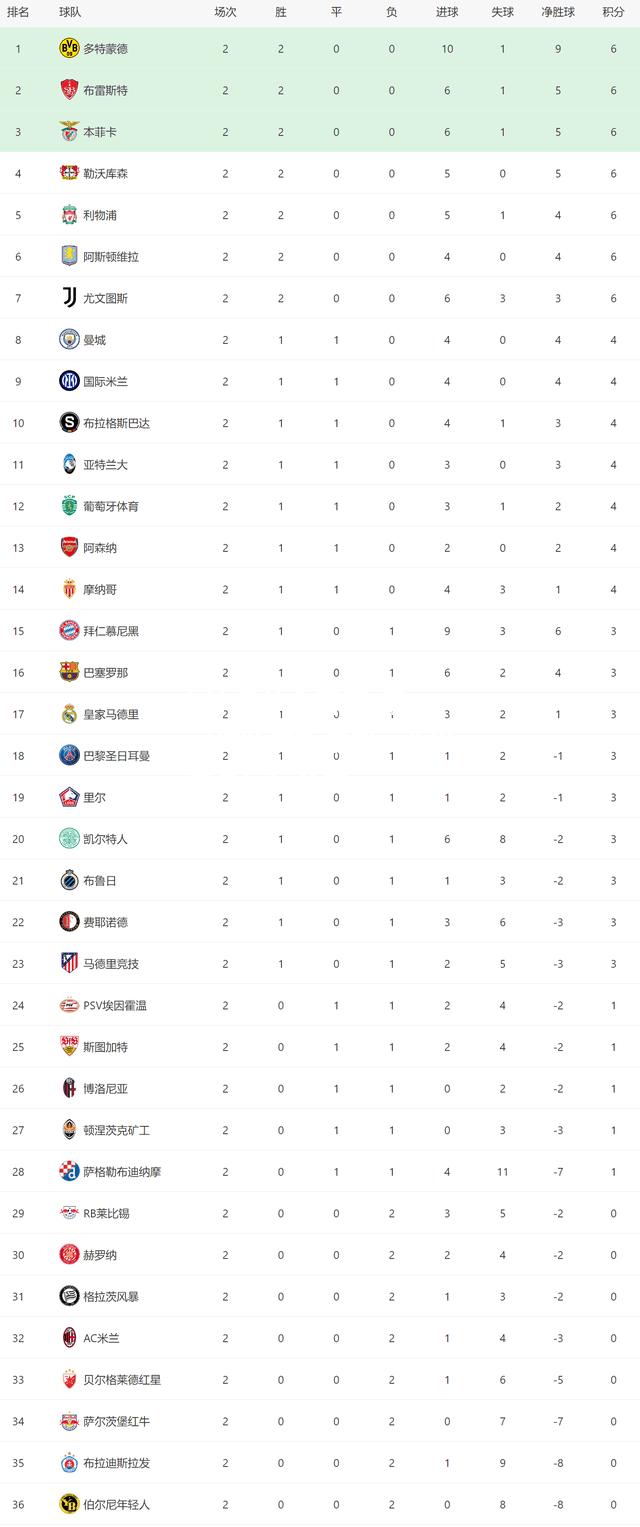Click the 积分 column header
The width and height of the screenshot is (640, 1527).
click(x=613, y=13)
